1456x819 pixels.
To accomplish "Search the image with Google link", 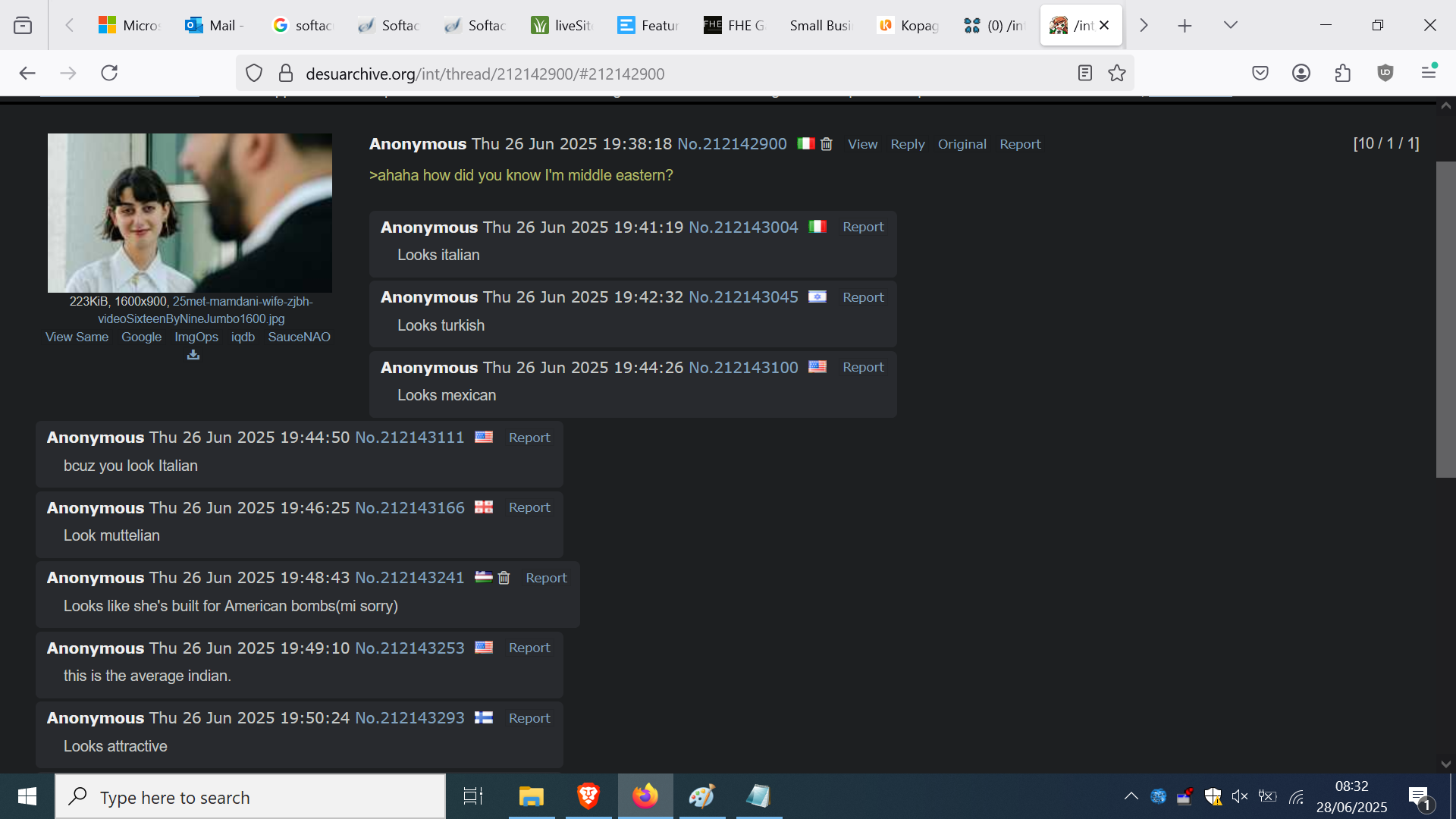I will click(141, 337).
